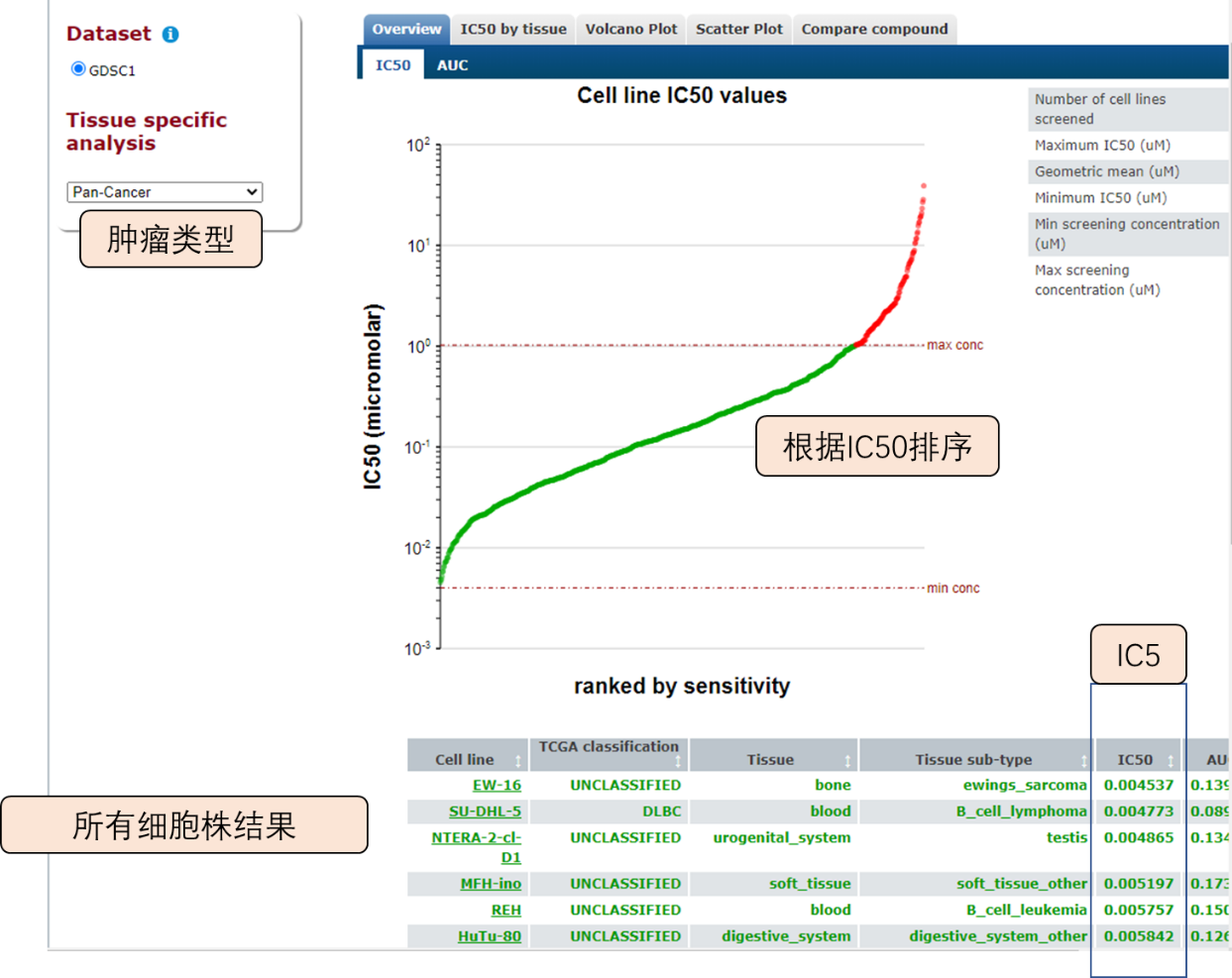The width and height of the screenshot is (1232, 978).
Task: Open the Compare compound tab
Action: pos(874,29)
